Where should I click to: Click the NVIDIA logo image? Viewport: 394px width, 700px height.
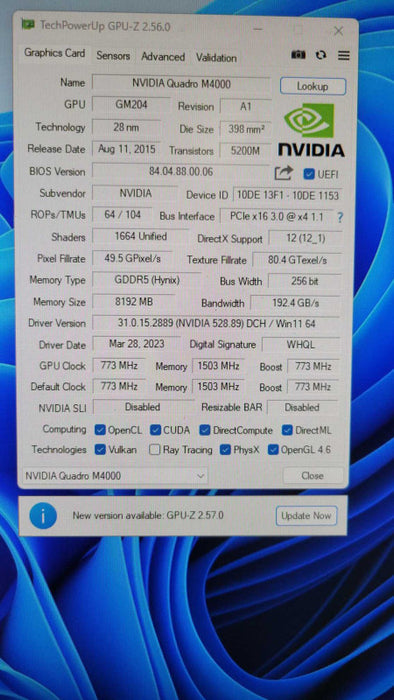311,129
